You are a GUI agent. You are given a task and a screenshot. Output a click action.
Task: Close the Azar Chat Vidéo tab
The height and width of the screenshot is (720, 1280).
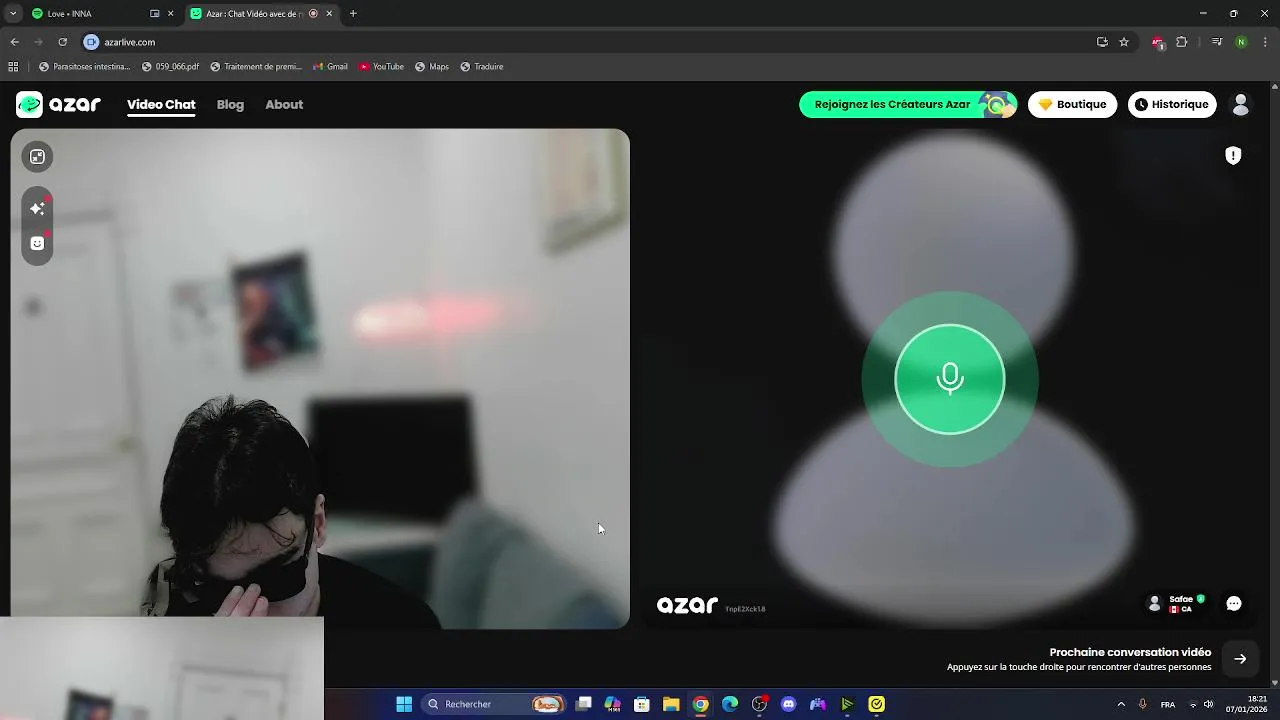point(329,14)
